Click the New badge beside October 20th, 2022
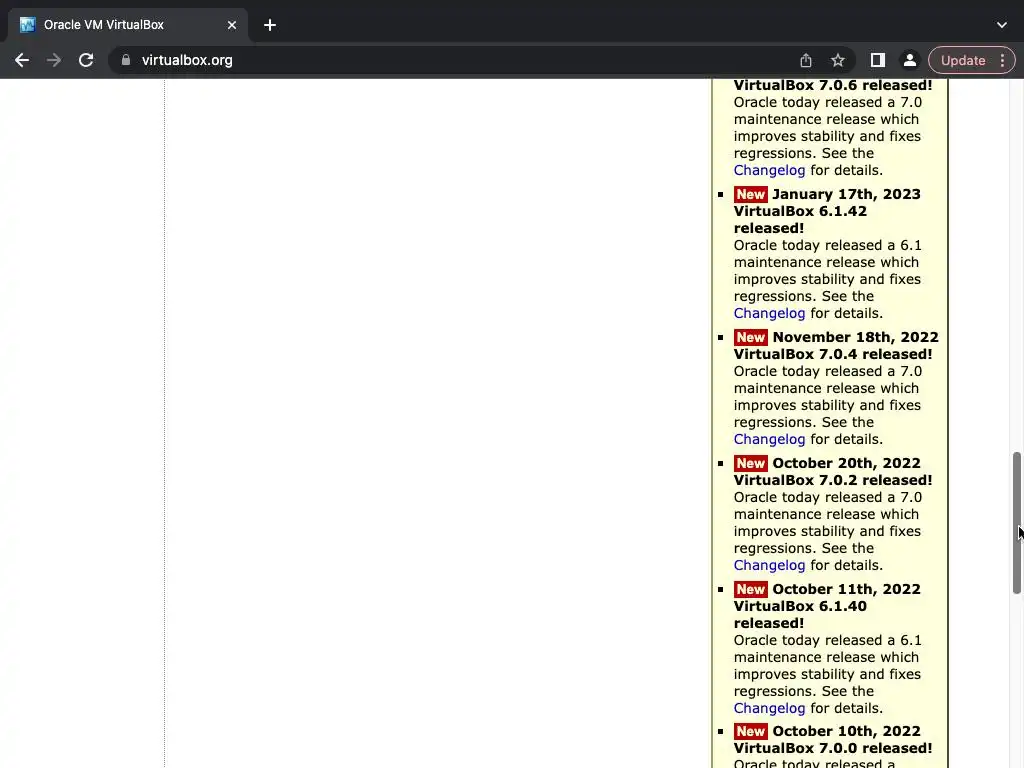Viewport: 1024px width, 768px height. pos(750,464)
